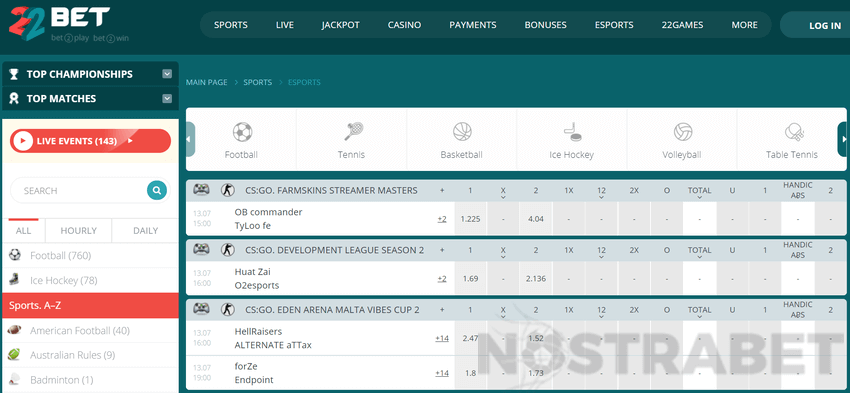The width and height of the screenshot is (850, 393).
Task: Click the play icon in Live Events button
Action: tap(23, 141)
